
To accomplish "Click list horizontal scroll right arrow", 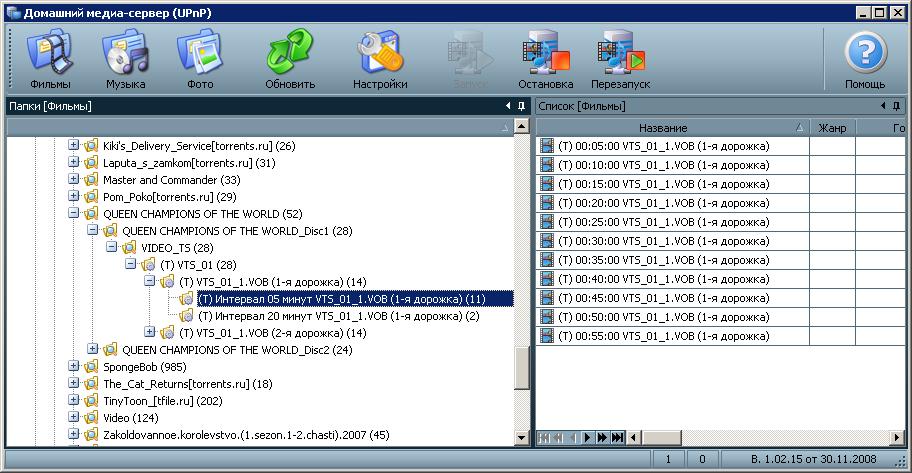I will 896,437.
